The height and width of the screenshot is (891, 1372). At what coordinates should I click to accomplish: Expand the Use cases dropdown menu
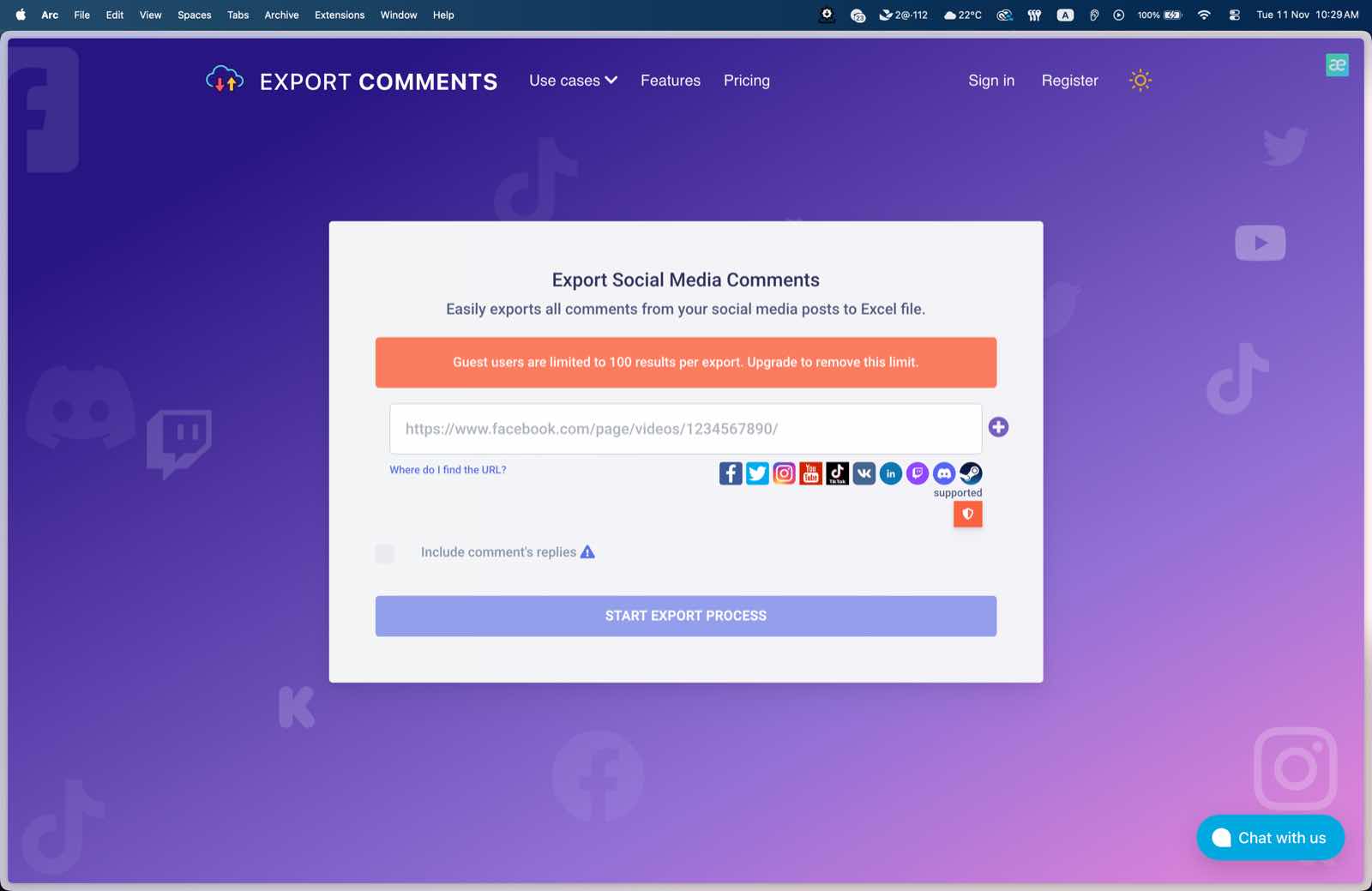coord(573,81)
